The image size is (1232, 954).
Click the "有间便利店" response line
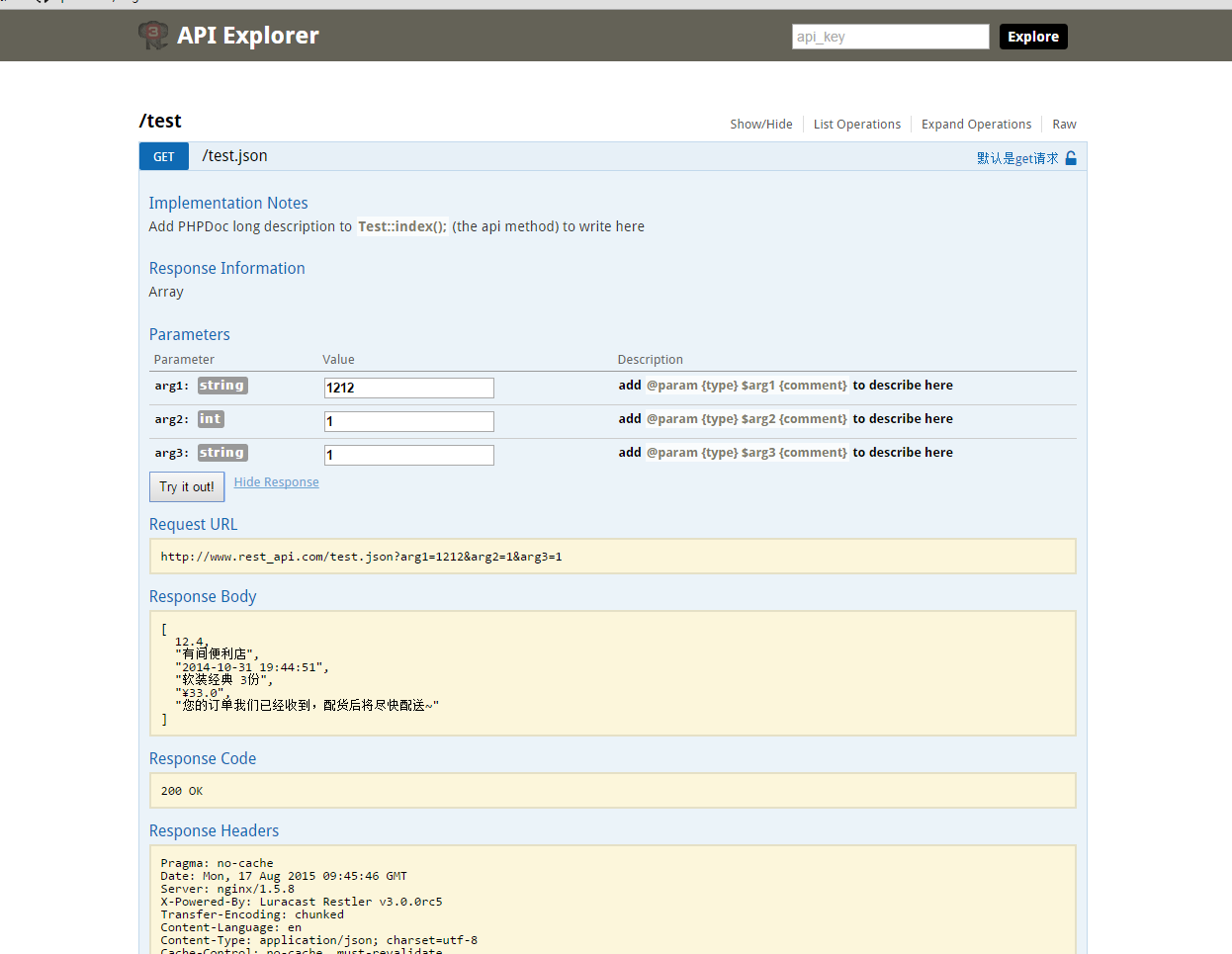point(217,654)
